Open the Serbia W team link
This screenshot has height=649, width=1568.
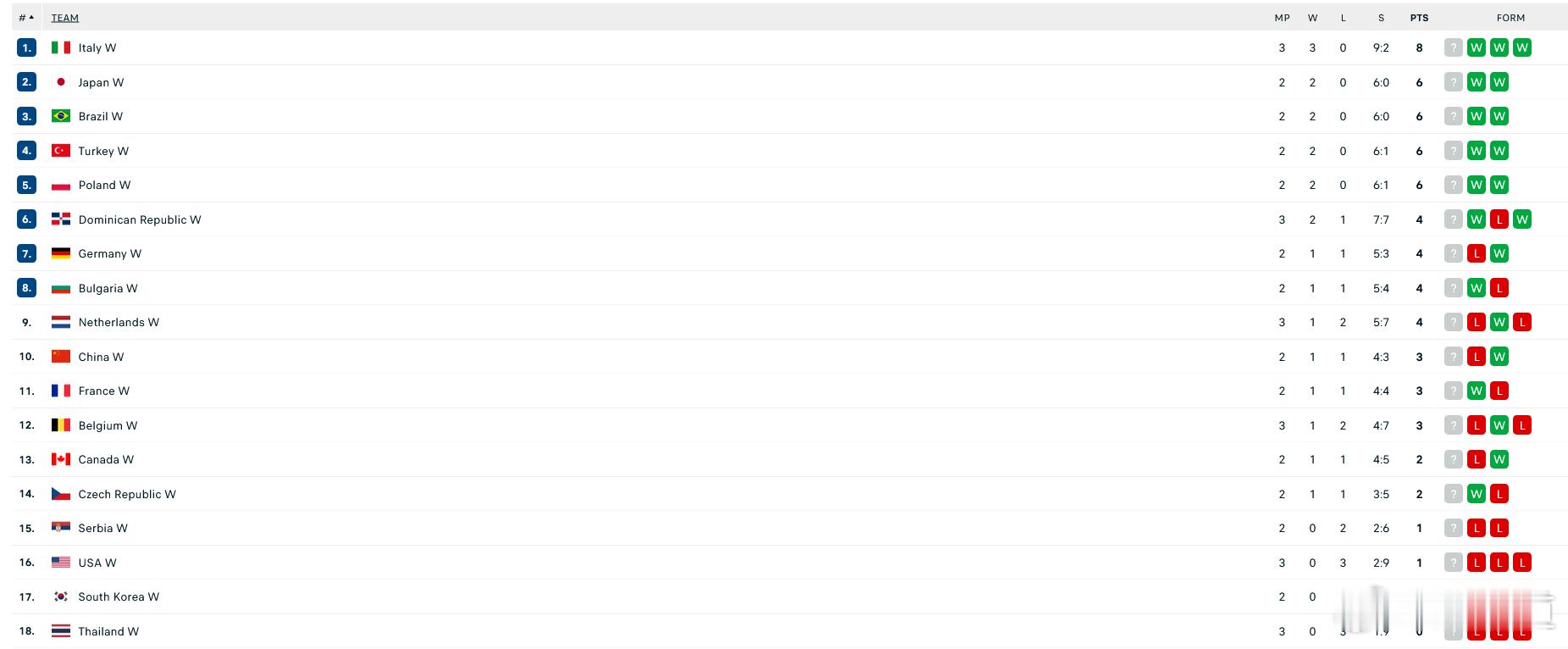[103, 528]
